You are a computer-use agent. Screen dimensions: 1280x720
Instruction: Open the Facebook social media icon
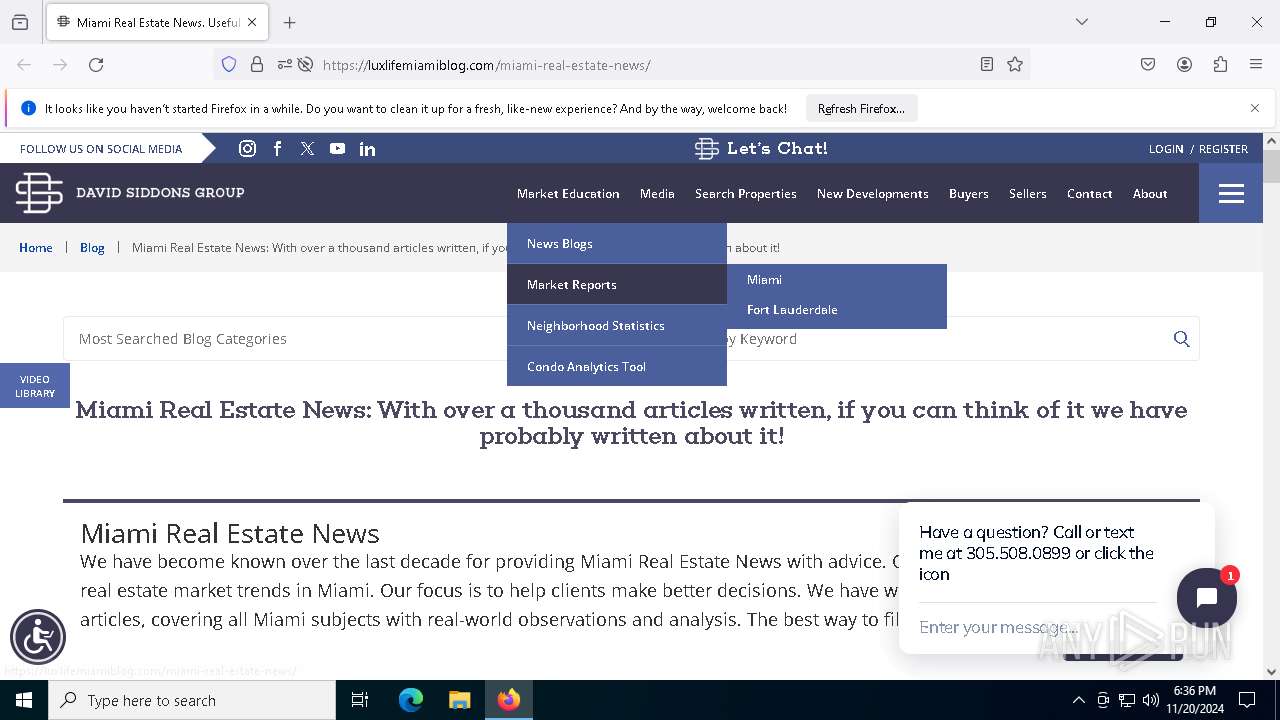point(278,148)
